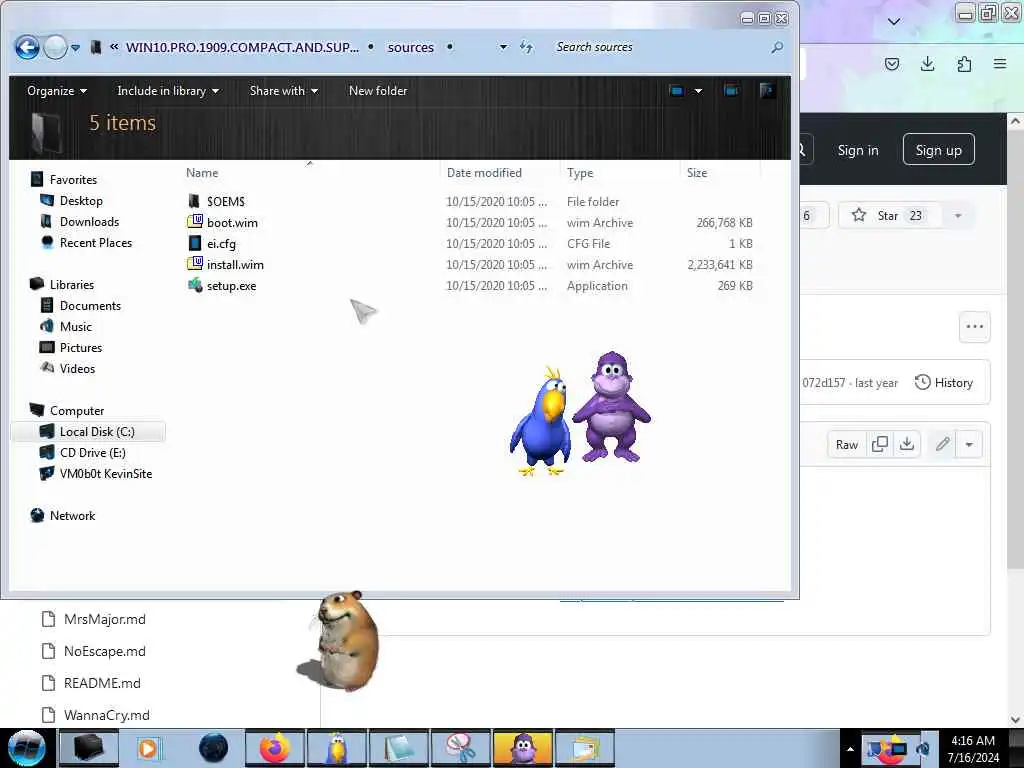1024x768 pixels.
Task: Open the Include in library menu
Action: coord(168,91)
